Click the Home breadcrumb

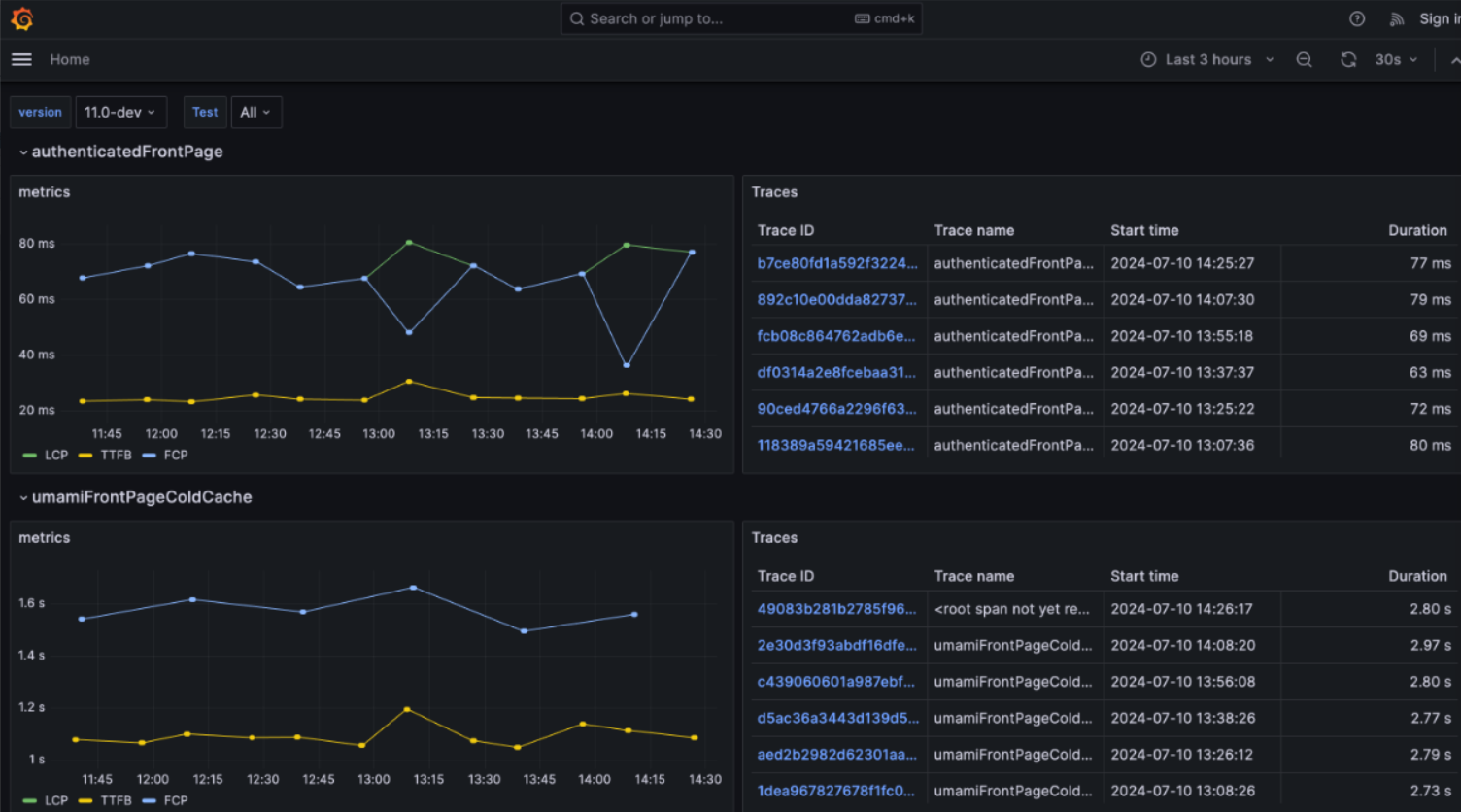[x=70, y=59]
